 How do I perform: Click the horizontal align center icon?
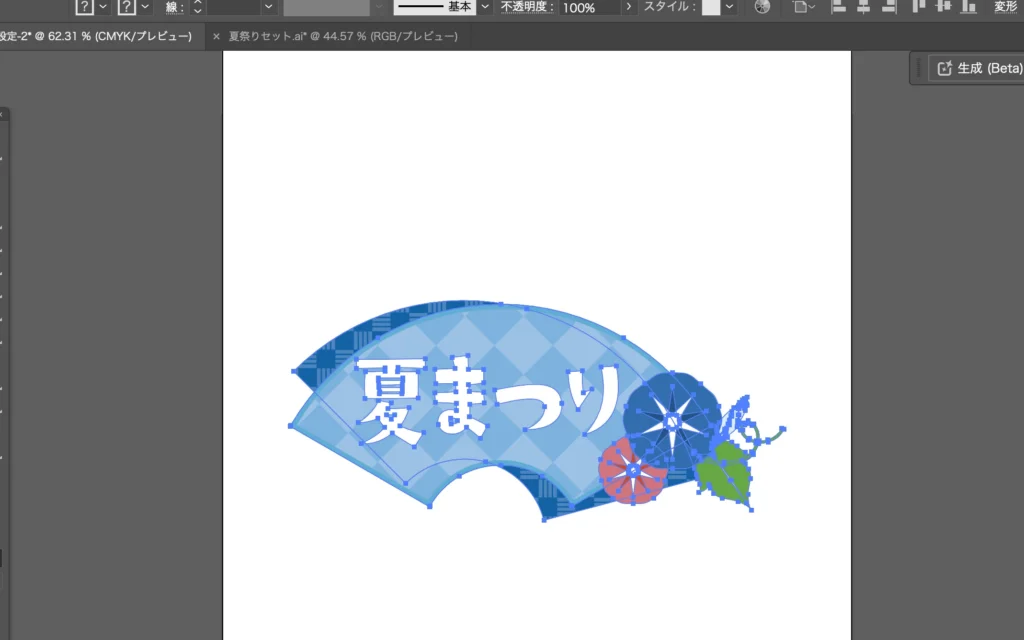(863, 6)
